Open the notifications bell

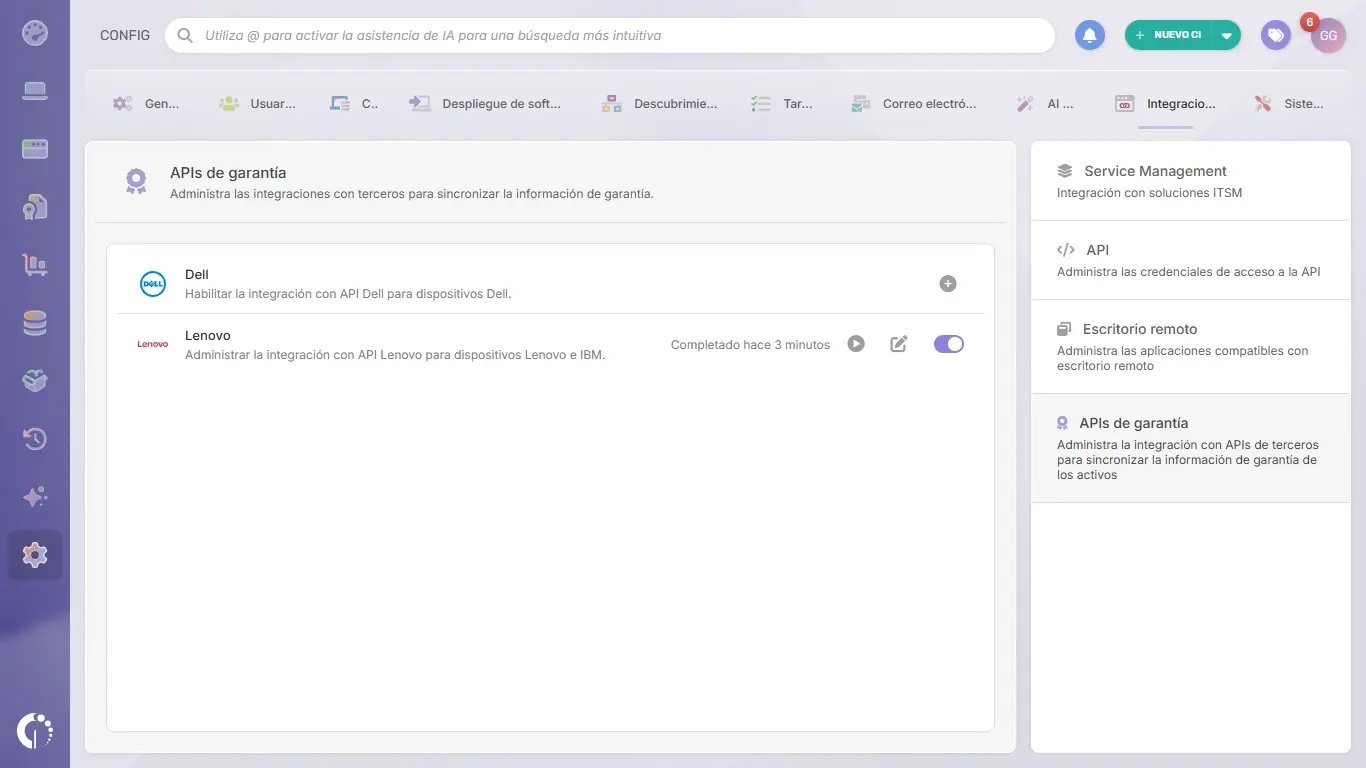(x=1090, y=35)
